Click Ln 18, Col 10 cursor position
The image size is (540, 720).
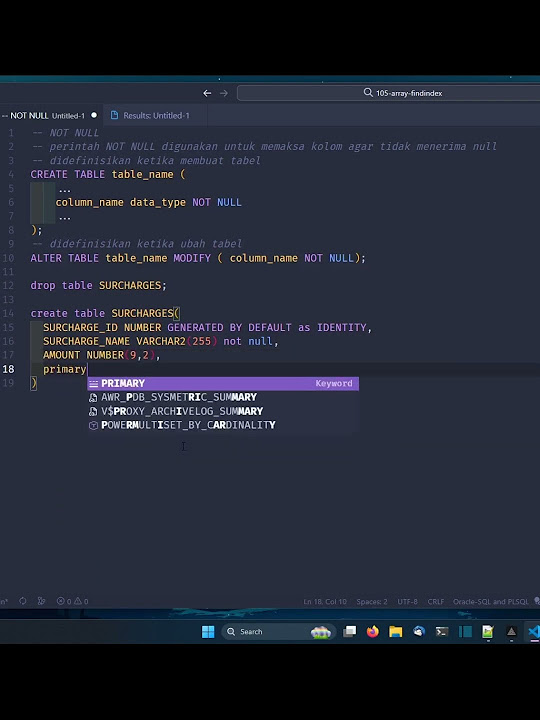pyautogui.click(x=325, y=602)
